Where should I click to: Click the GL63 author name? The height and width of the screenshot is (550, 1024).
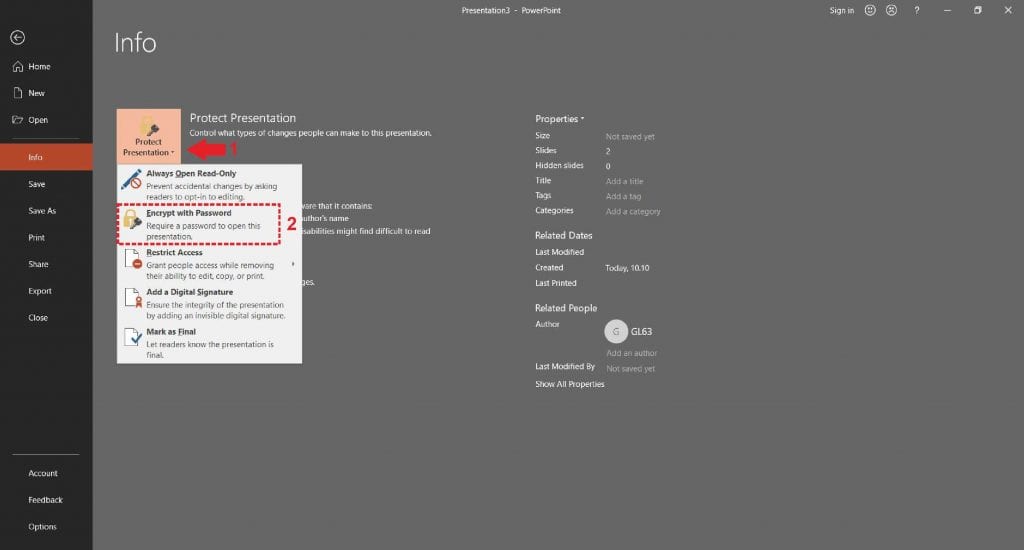[641, 332]
